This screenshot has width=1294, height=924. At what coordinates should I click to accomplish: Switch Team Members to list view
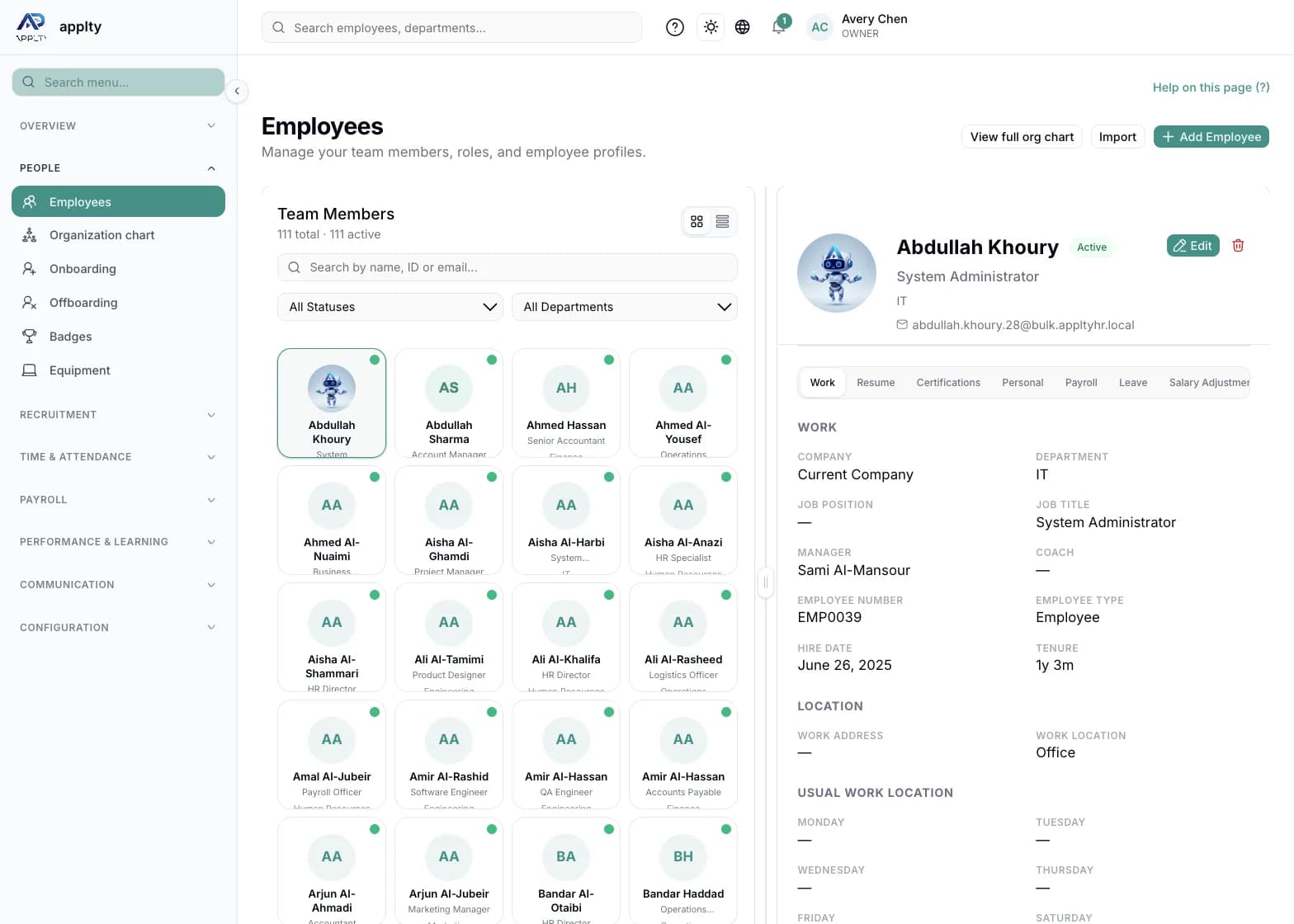point(723,222)
